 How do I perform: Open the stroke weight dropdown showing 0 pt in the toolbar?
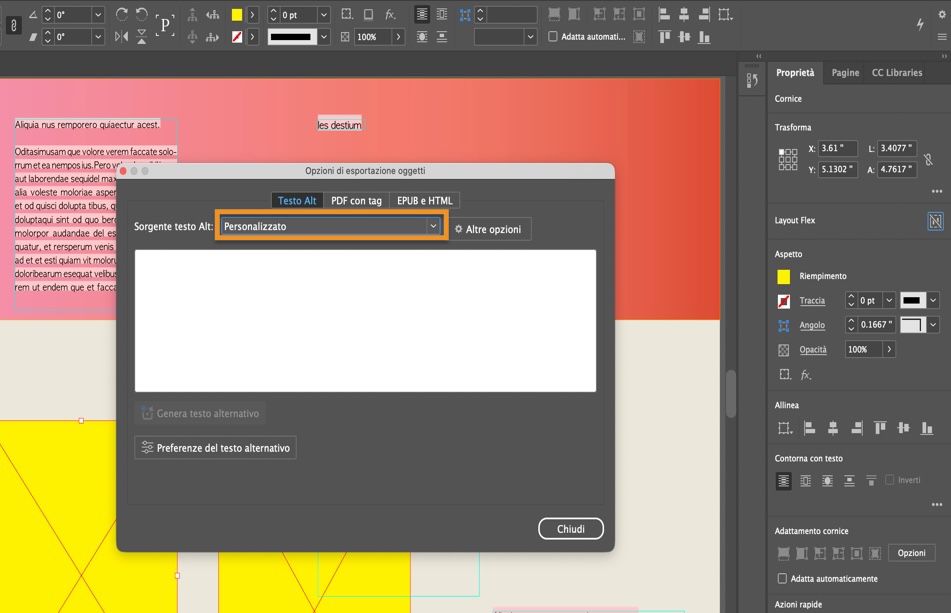[x=324, y=15]
